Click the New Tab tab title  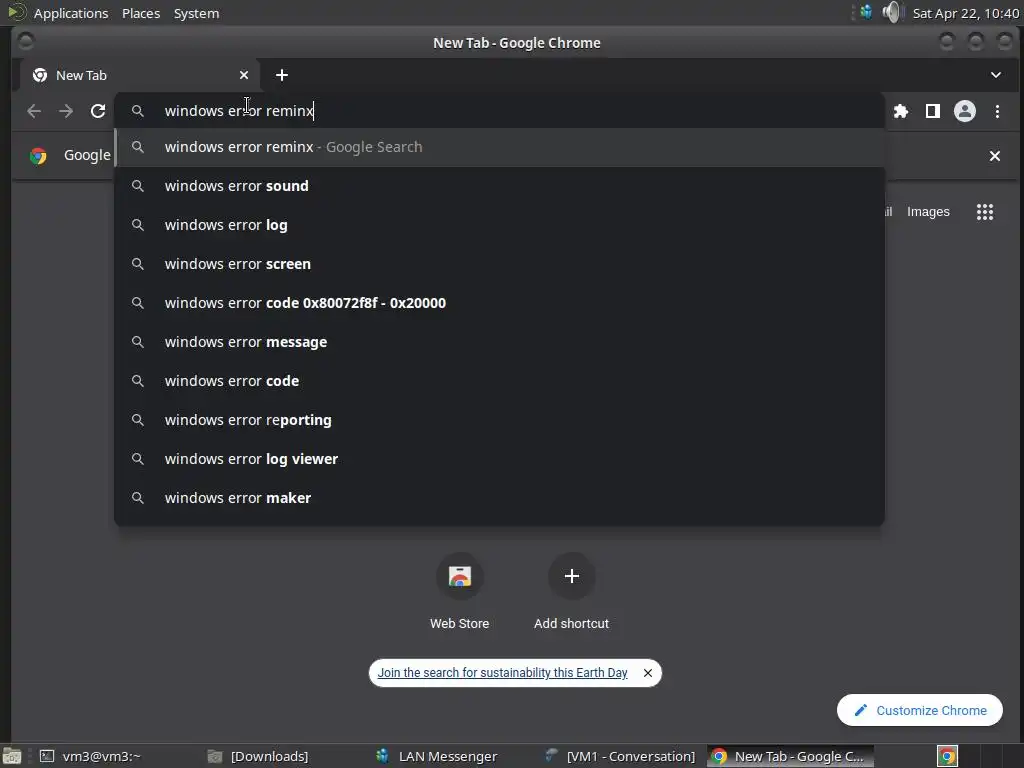pos(81,75)
